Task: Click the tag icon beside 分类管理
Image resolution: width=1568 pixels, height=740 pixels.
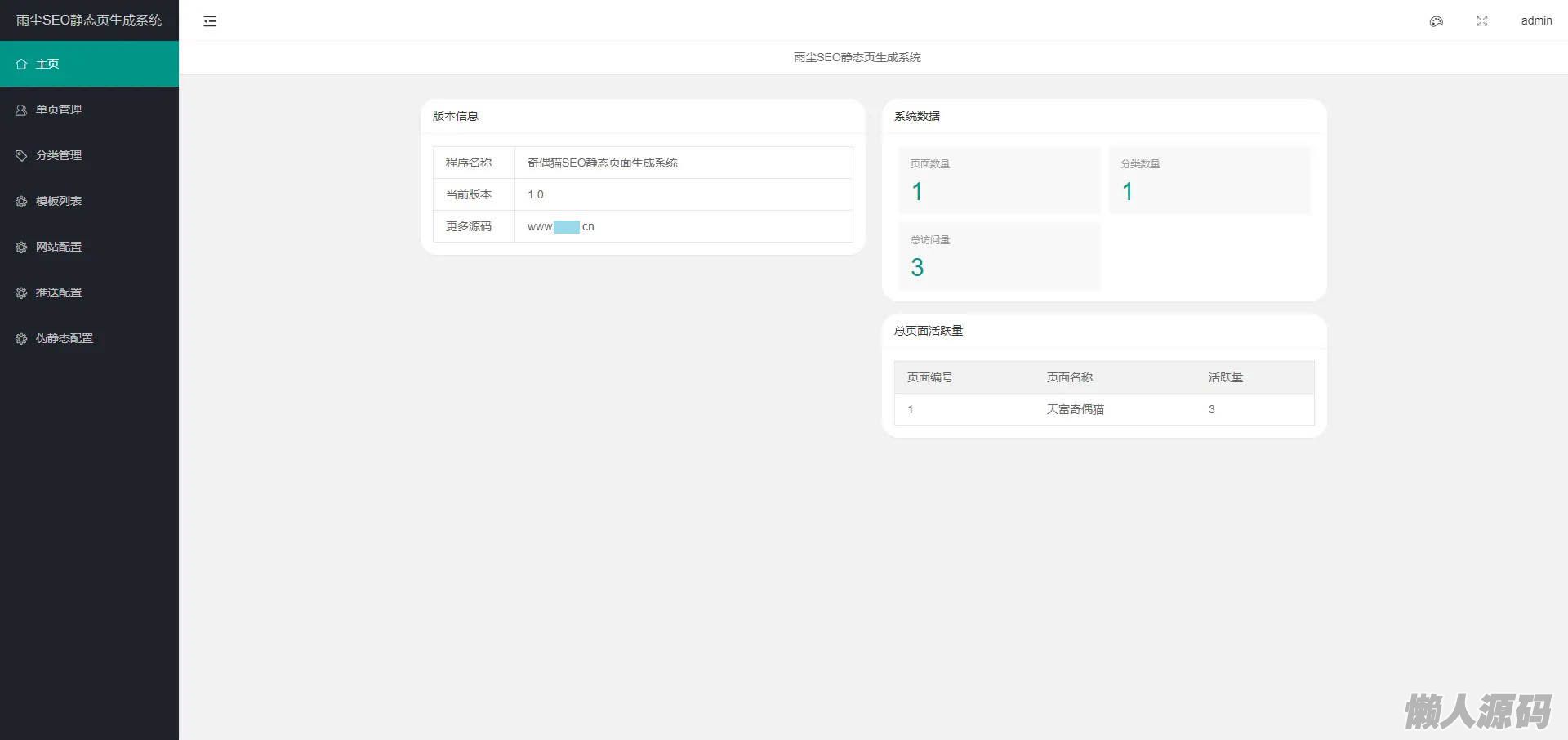Action: point(21,155)
